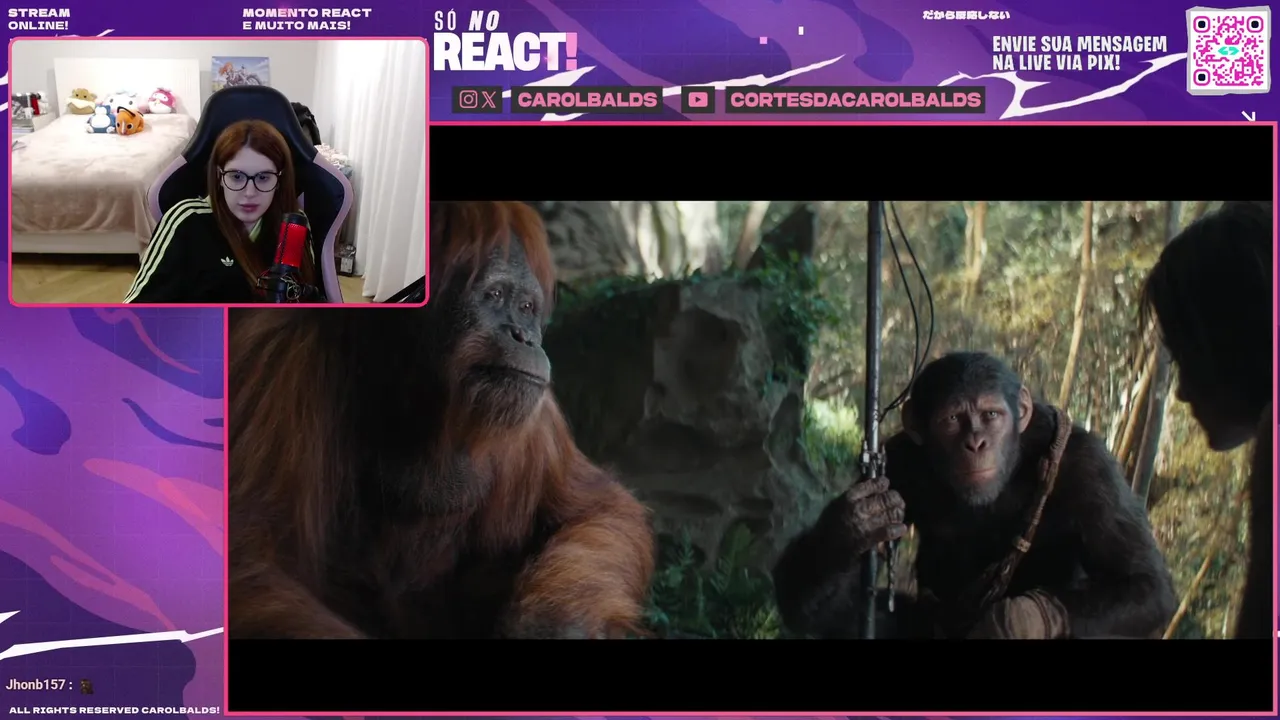This screenshot has width=1280, height=720.
Task: Click the SÓ NO REACT! logo
Action: (505, 42)
